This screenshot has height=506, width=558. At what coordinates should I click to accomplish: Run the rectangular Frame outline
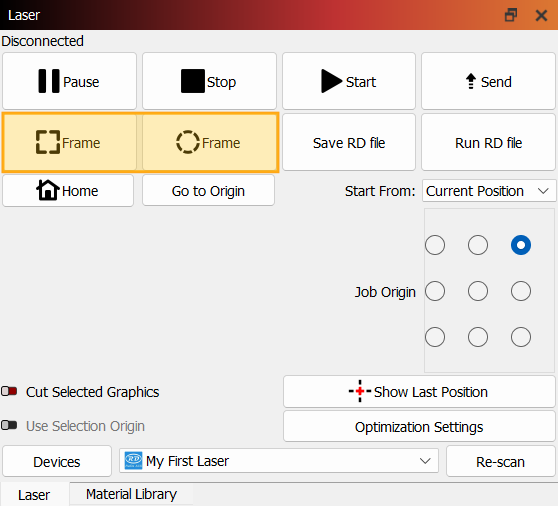tap(69, 143)
